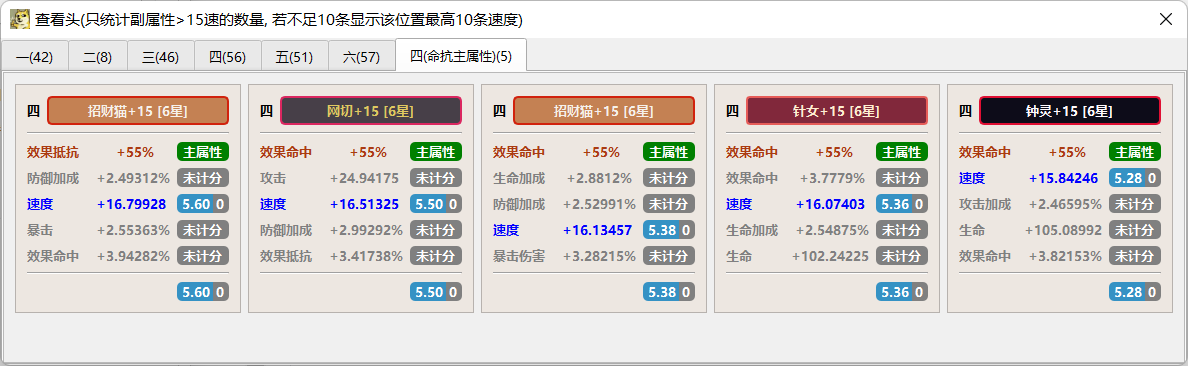Click total score 5.50 at 网切 card bottom
The width and height of the screenshot is (1188, 366).
[436, 292]
